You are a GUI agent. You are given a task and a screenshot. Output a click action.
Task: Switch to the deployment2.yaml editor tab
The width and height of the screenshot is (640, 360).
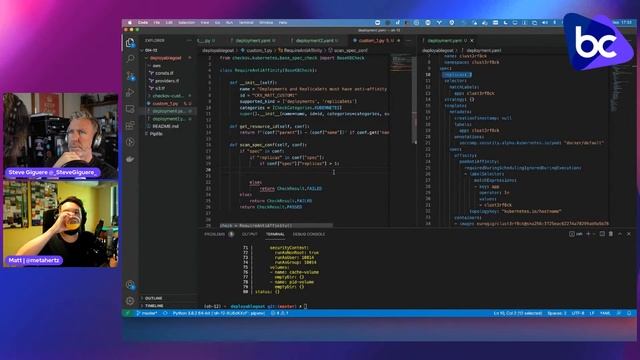tap(315, 41)
